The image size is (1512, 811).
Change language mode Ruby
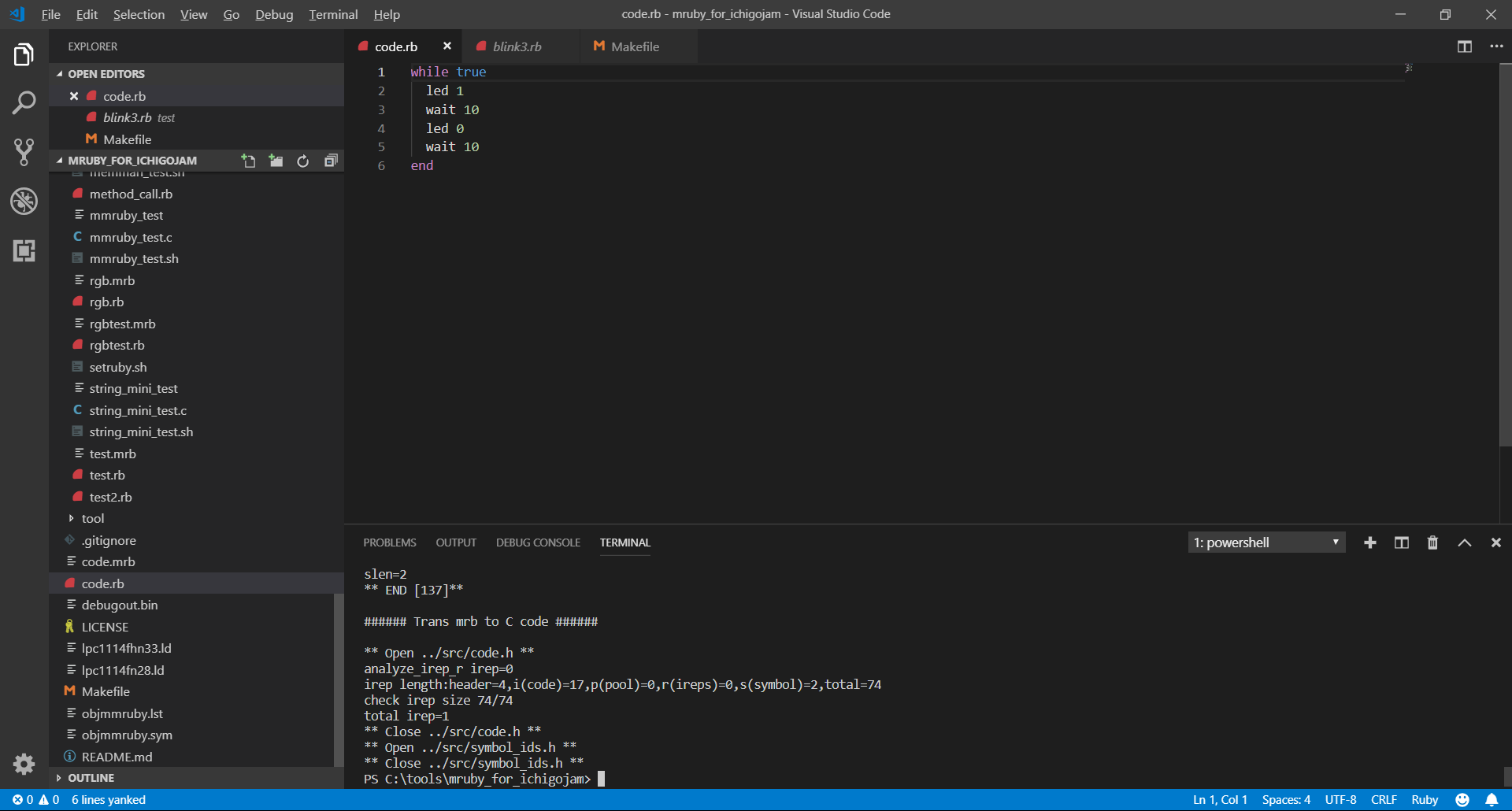[1425, 800]
